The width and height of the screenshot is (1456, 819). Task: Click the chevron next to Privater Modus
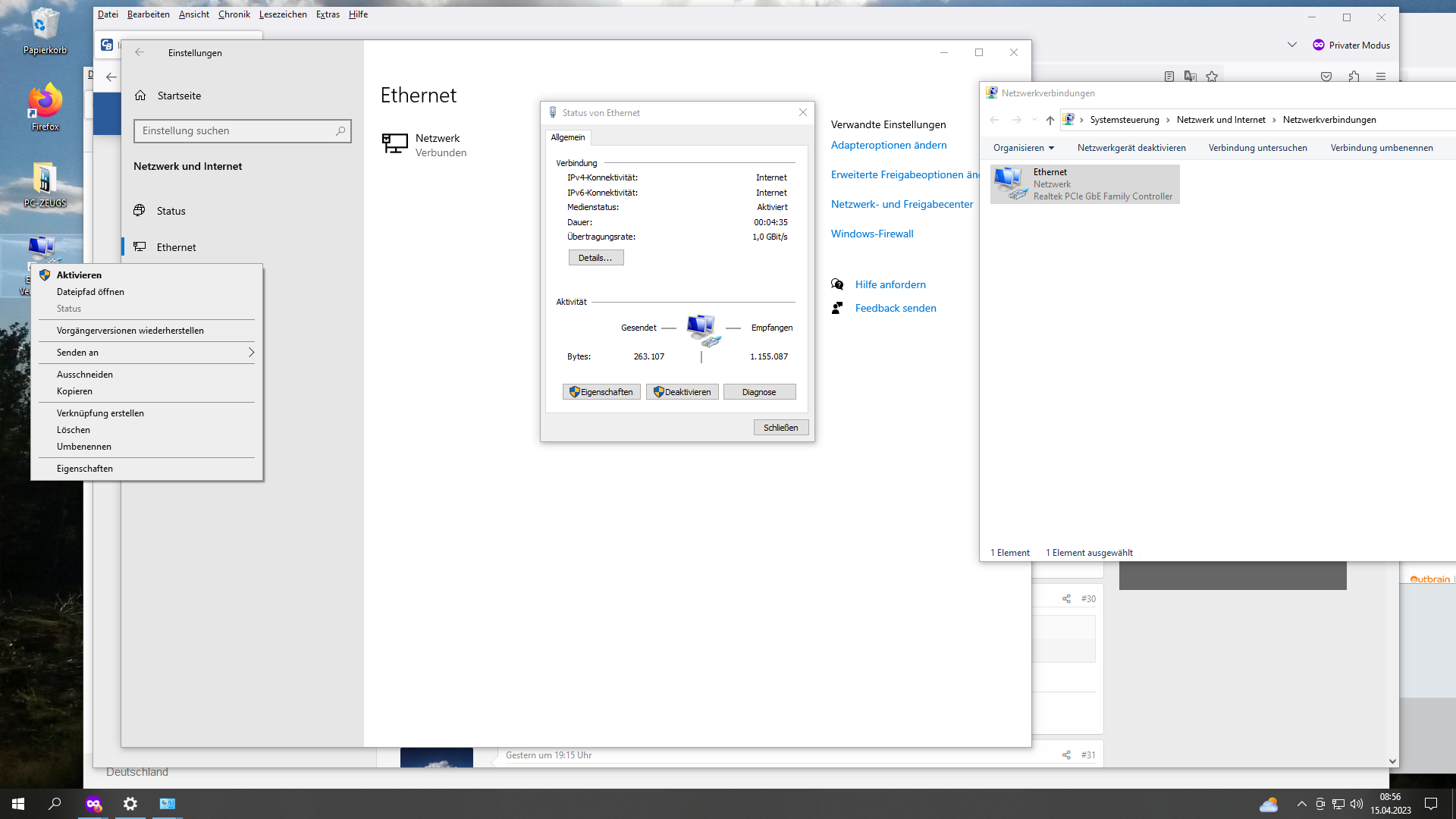[x=1291, y=45]
